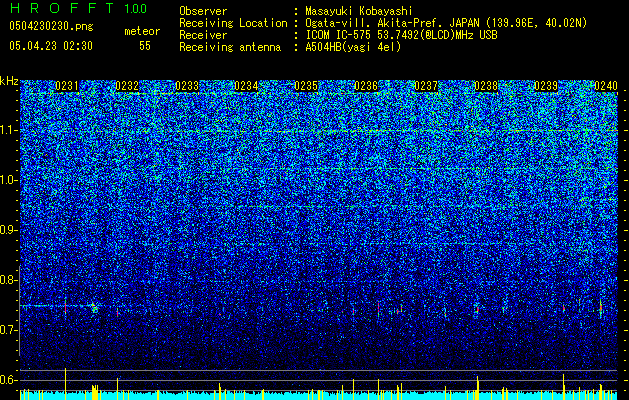Click the 'Receiving Location' label
This screenshot has width=629, height=400.
(233, 23)
